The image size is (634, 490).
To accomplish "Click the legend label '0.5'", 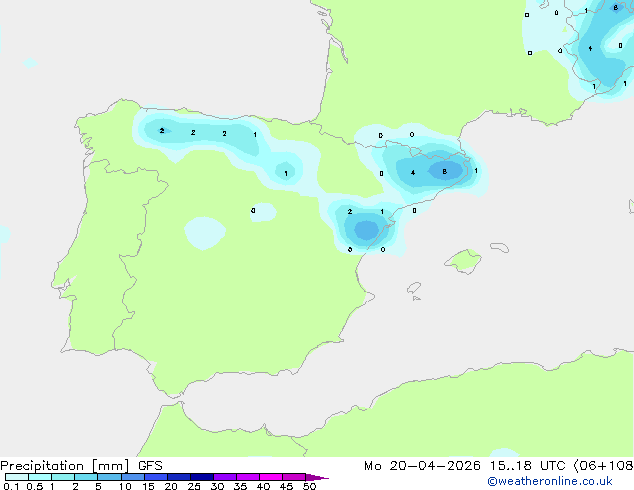I will pos(35,486).
